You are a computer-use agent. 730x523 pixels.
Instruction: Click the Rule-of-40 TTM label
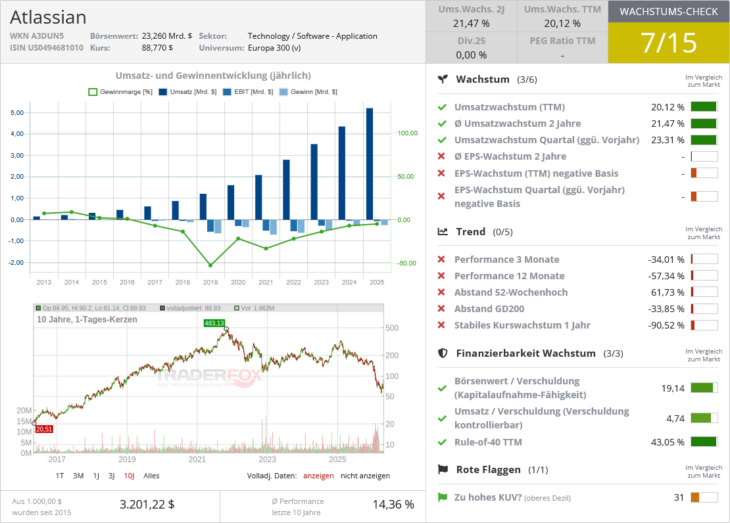(x=488, y=442)
